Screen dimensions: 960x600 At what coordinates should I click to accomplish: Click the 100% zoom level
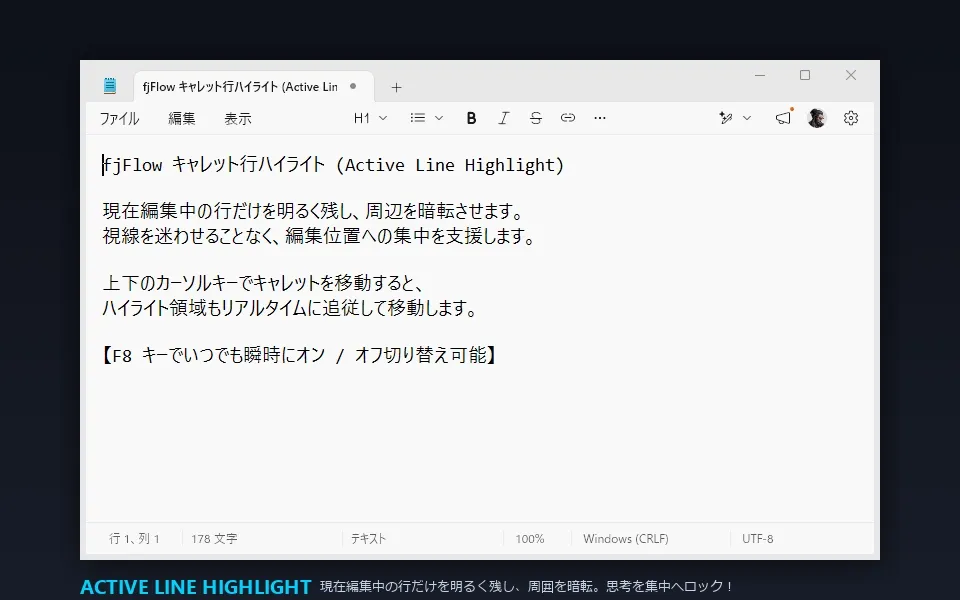[530, 539]
